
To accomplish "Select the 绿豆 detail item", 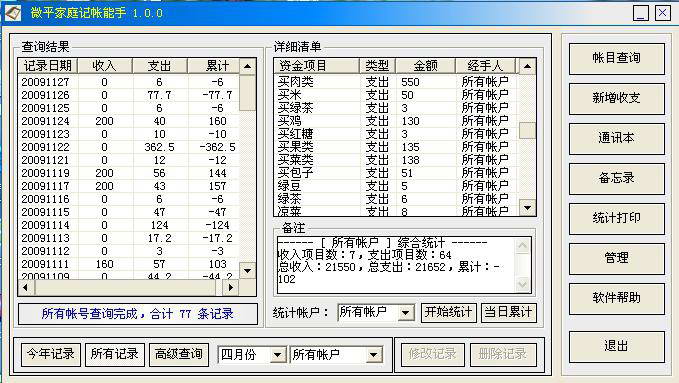I will [396, 185].
